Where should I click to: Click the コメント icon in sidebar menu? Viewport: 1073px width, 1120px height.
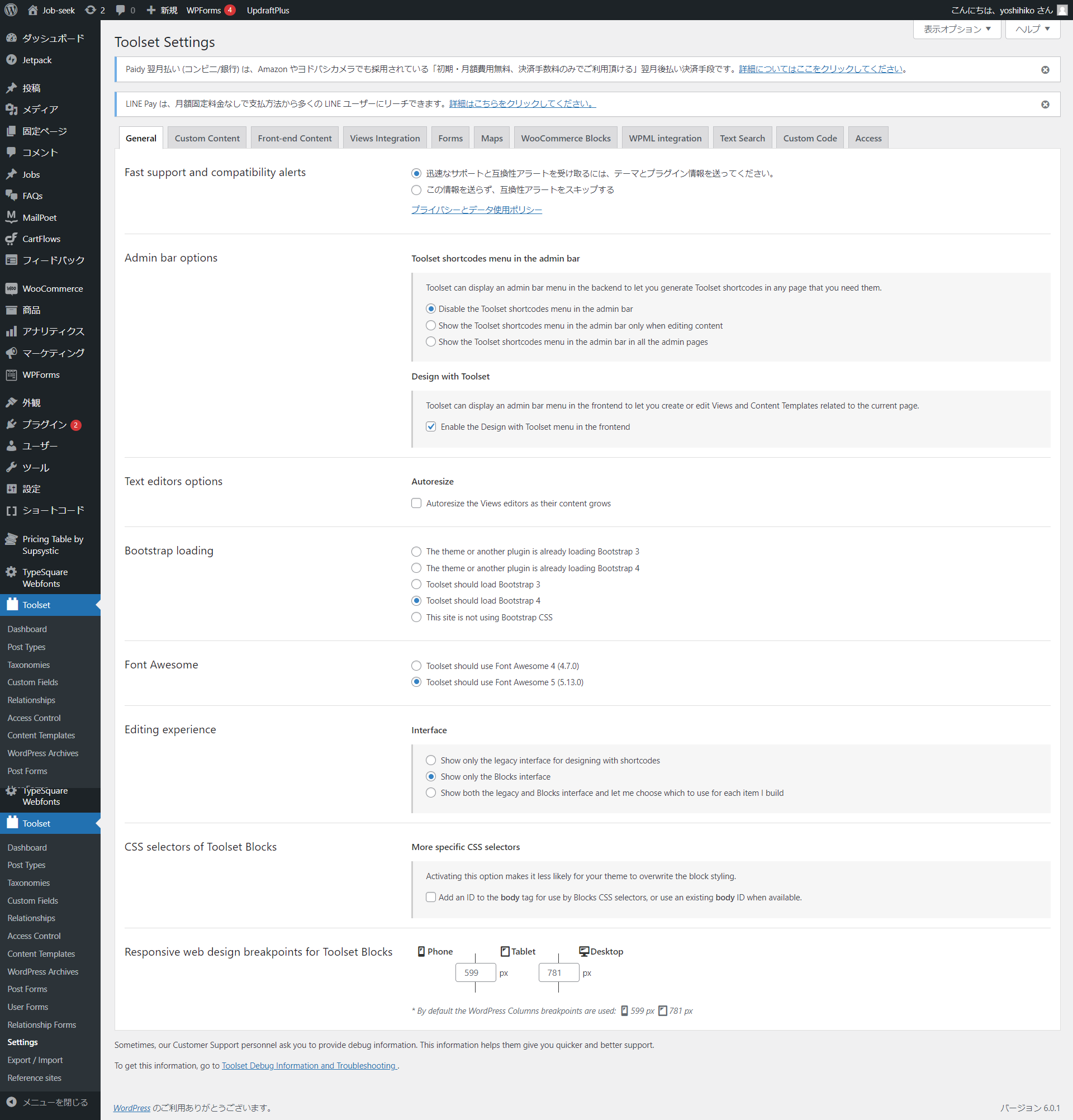[11, 153]
